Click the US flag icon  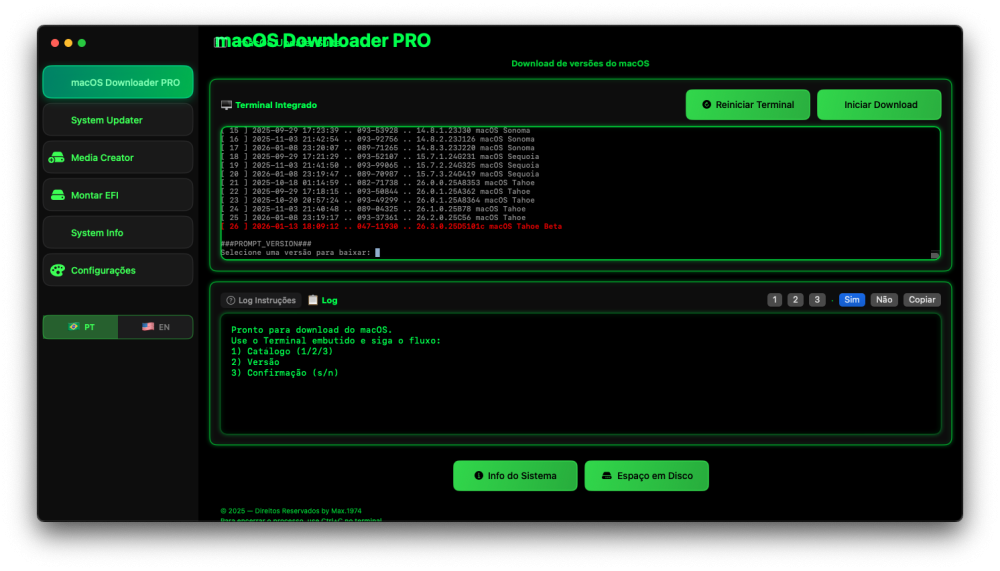coord(148,327)
